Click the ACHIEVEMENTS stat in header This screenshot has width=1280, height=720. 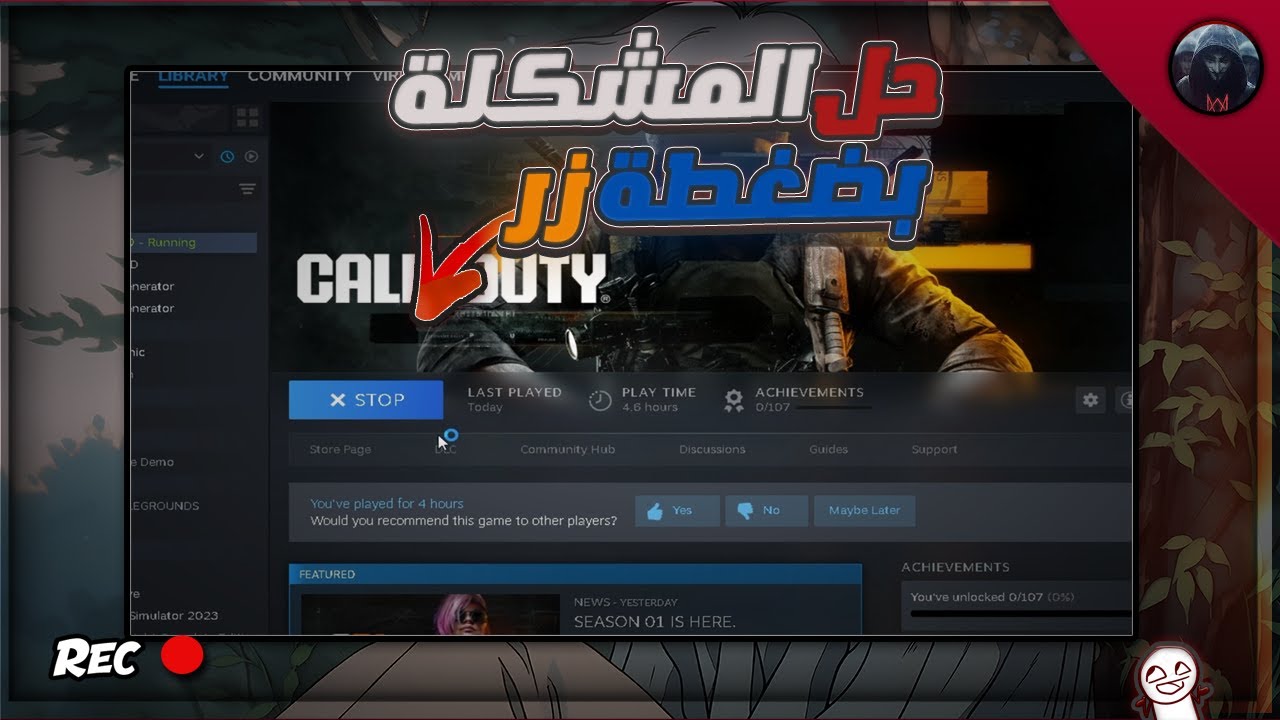pos(810,393)
